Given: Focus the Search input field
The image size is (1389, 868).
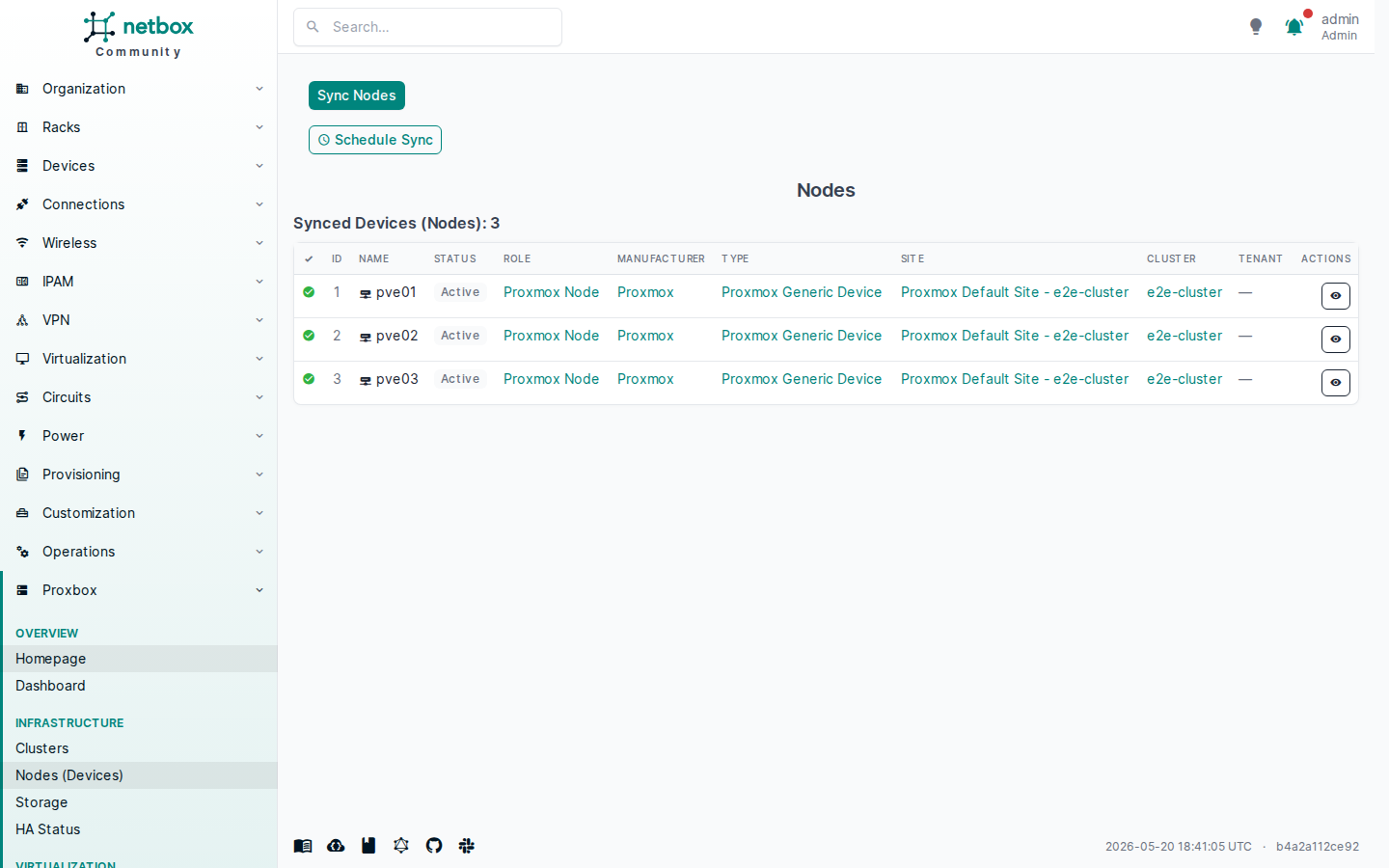Looking at the screenshot, I should pyautogui.click(x=427, y=27).
